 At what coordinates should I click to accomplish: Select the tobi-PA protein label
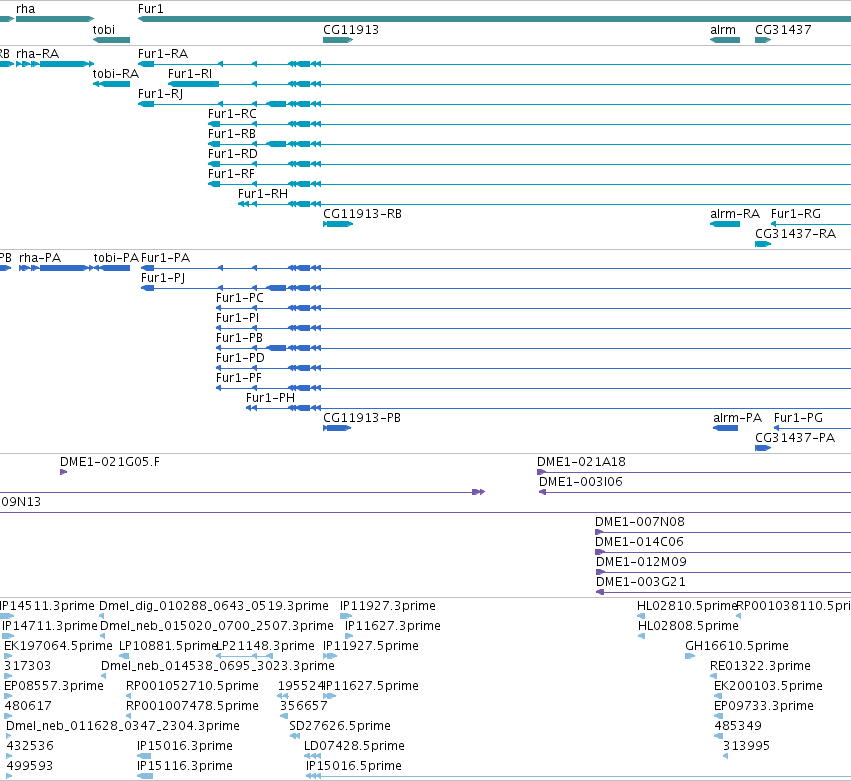116,258
